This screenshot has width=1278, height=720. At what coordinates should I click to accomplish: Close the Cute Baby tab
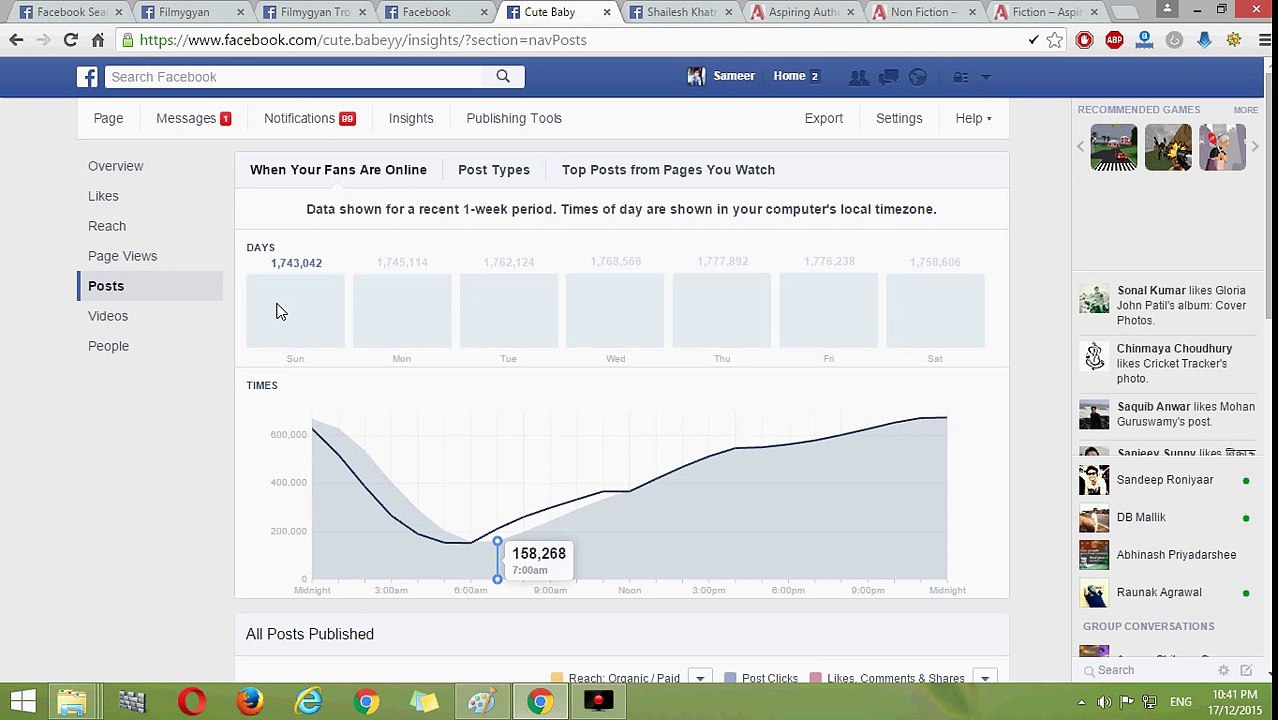point(606,12)
